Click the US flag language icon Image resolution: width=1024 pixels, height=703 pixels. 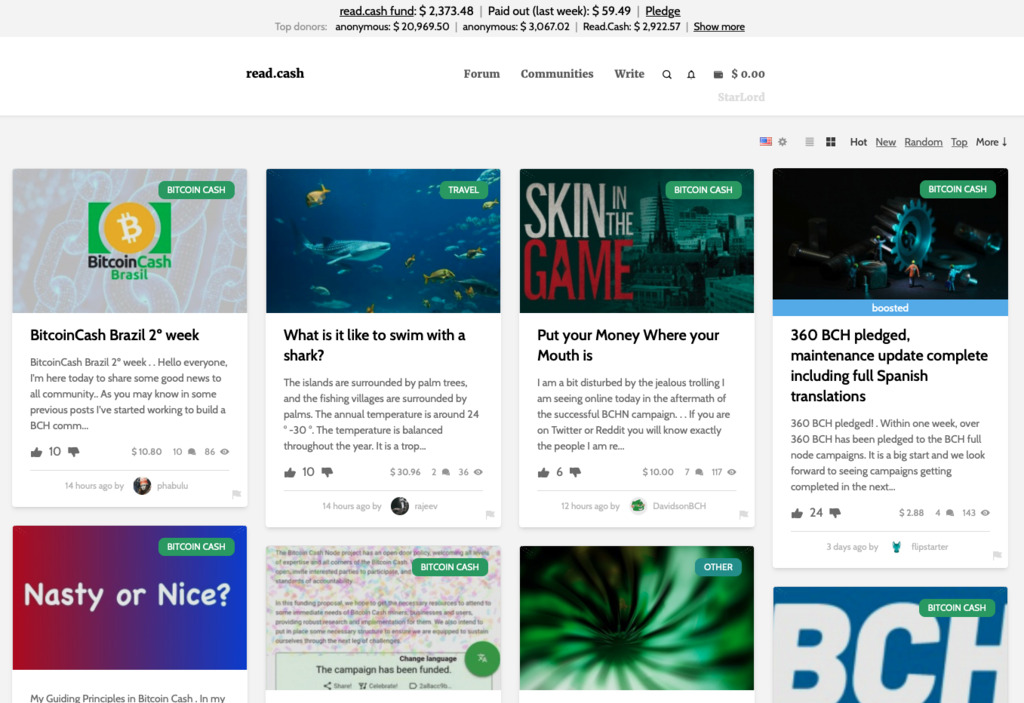pyautogui.click(x=766, y=141)
